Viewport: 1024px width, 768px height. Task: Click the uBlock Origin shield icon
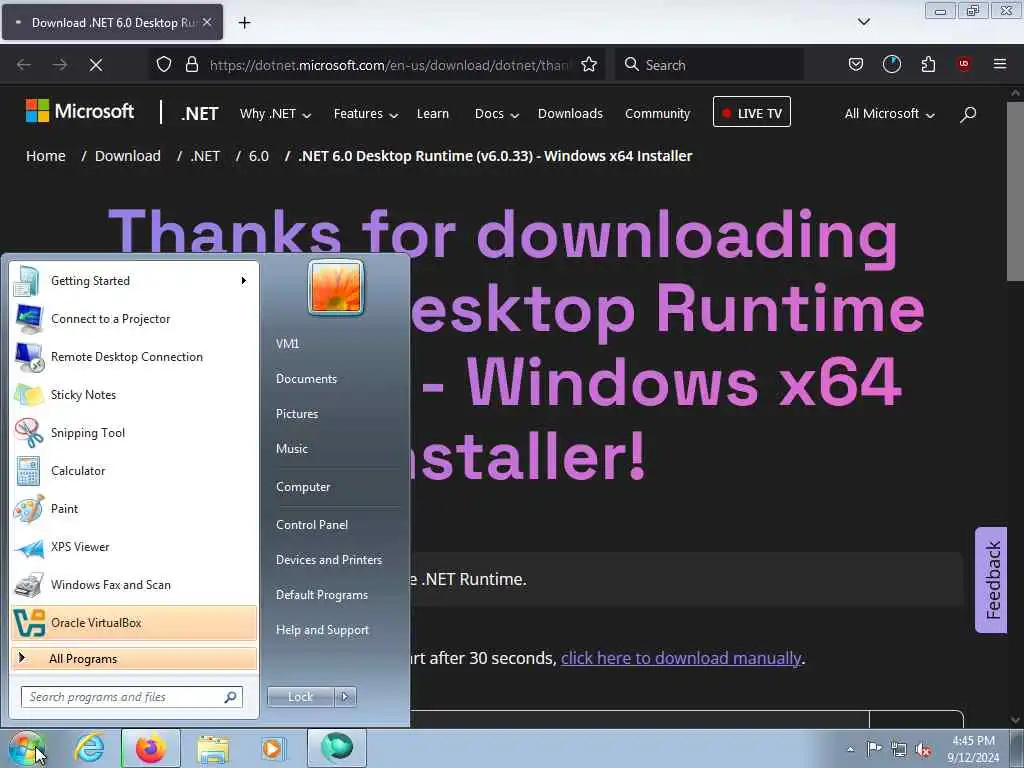click(x=964, y=65)
